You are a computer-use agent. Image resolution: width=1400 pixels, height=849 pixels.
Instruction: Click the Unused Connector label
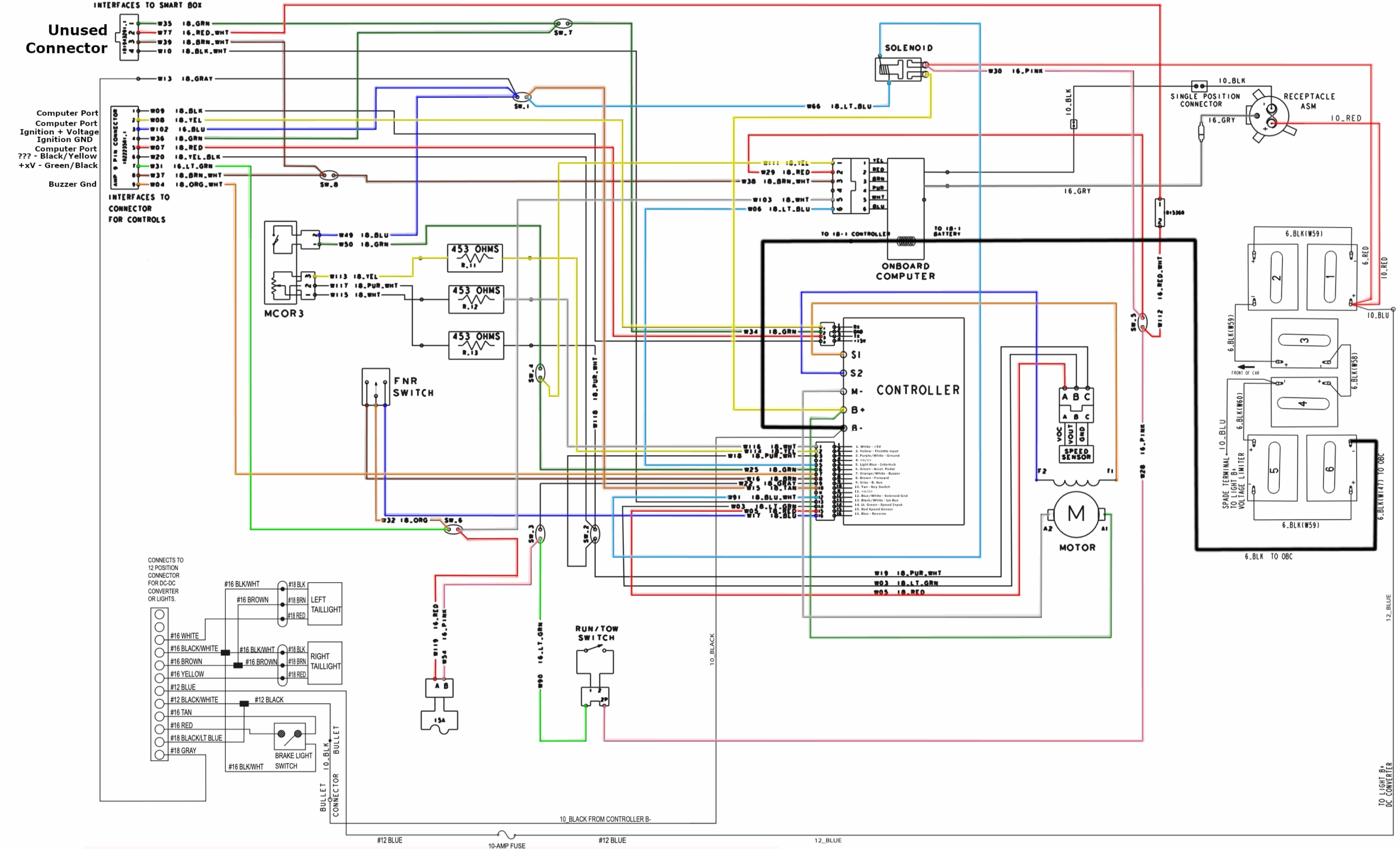coord(67,39)
